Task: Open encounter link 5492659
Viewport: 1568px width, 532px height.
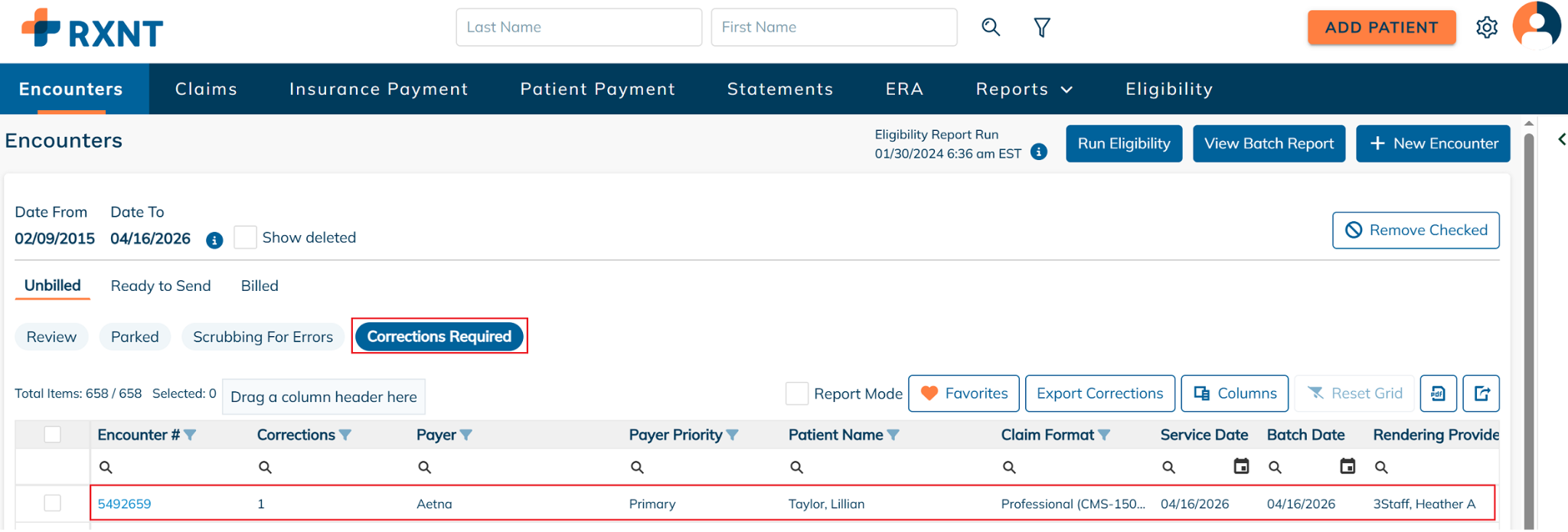Action: tap(124, 504)
